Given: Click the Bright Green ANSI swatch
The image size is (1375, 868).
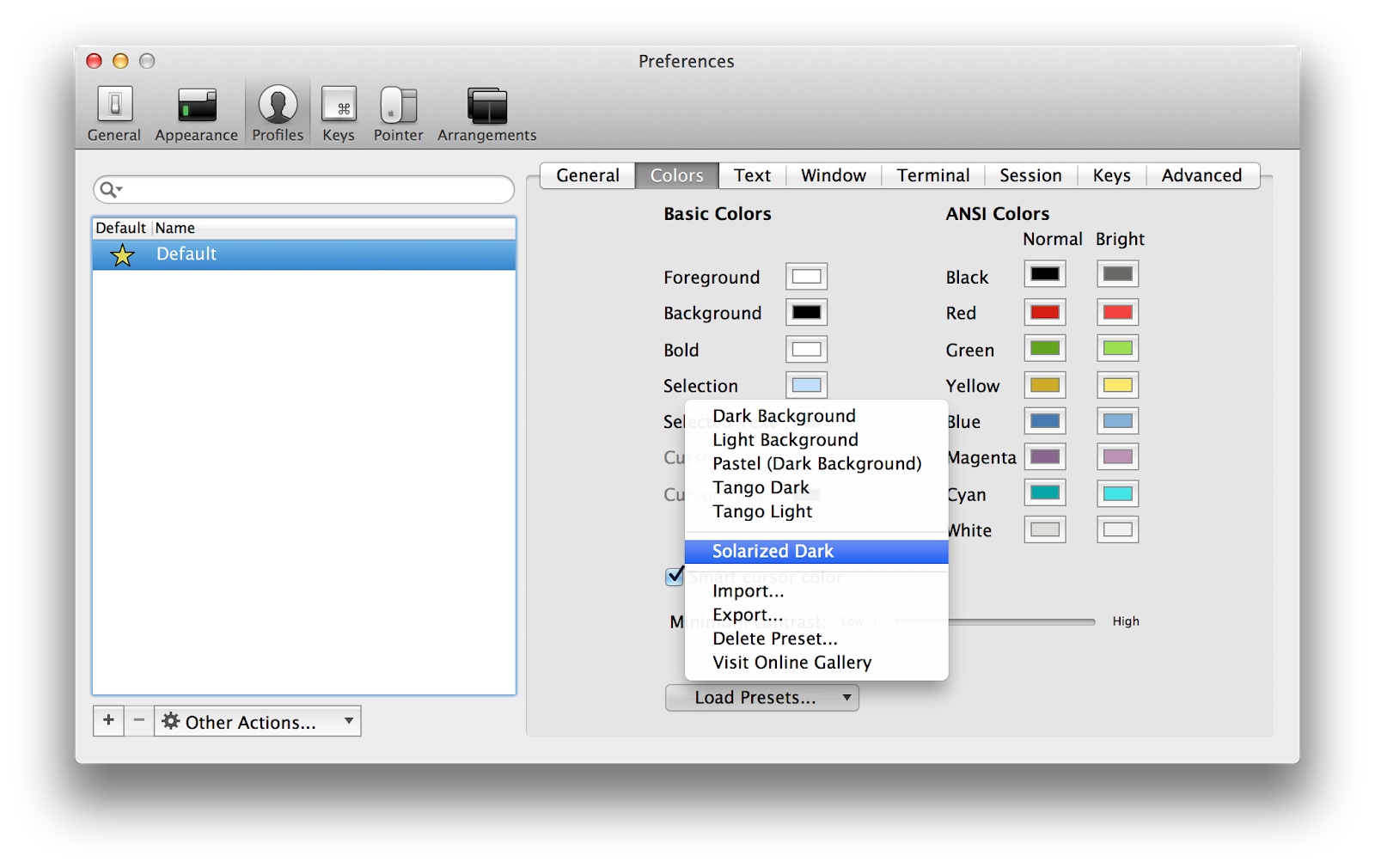Looking at the screenshot, I should (1118, 348).
